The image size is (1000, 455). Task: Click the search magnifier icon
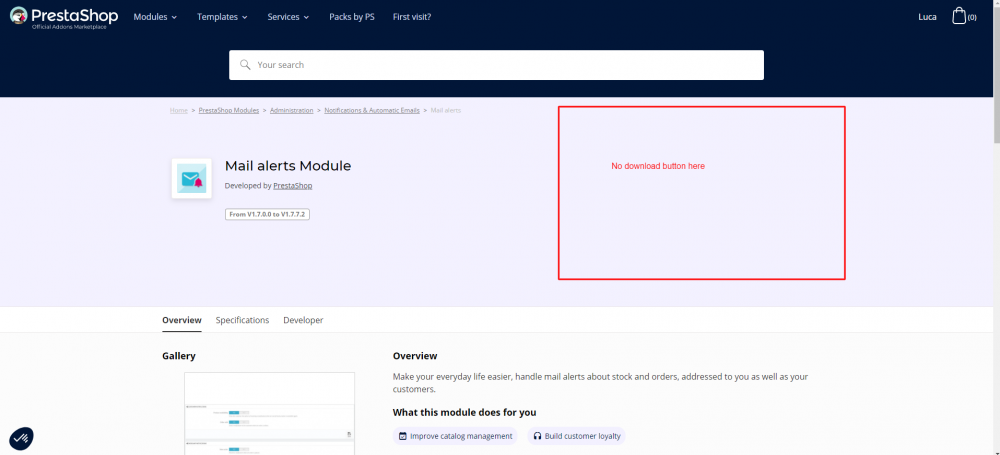pos(245,65)
